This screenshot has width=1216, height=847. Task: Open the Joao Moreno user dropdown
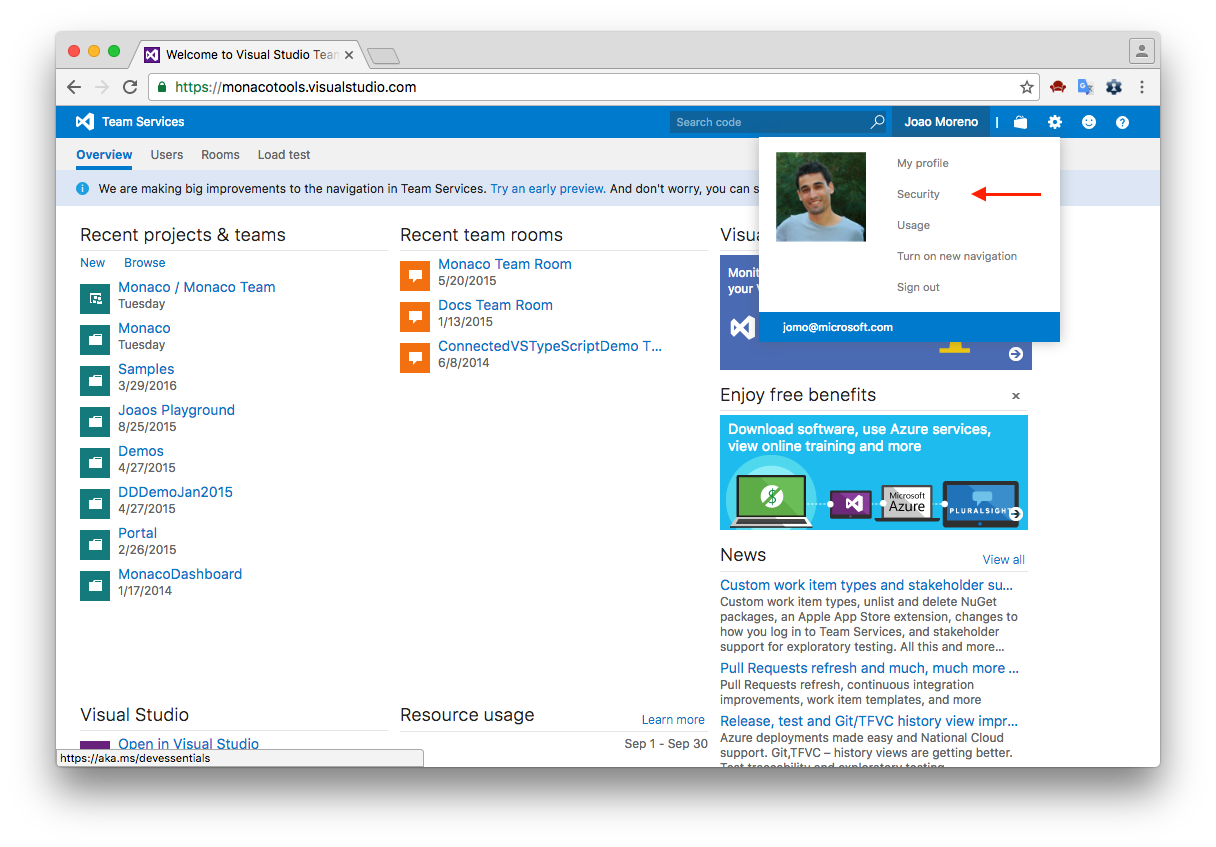click(941, 122)
